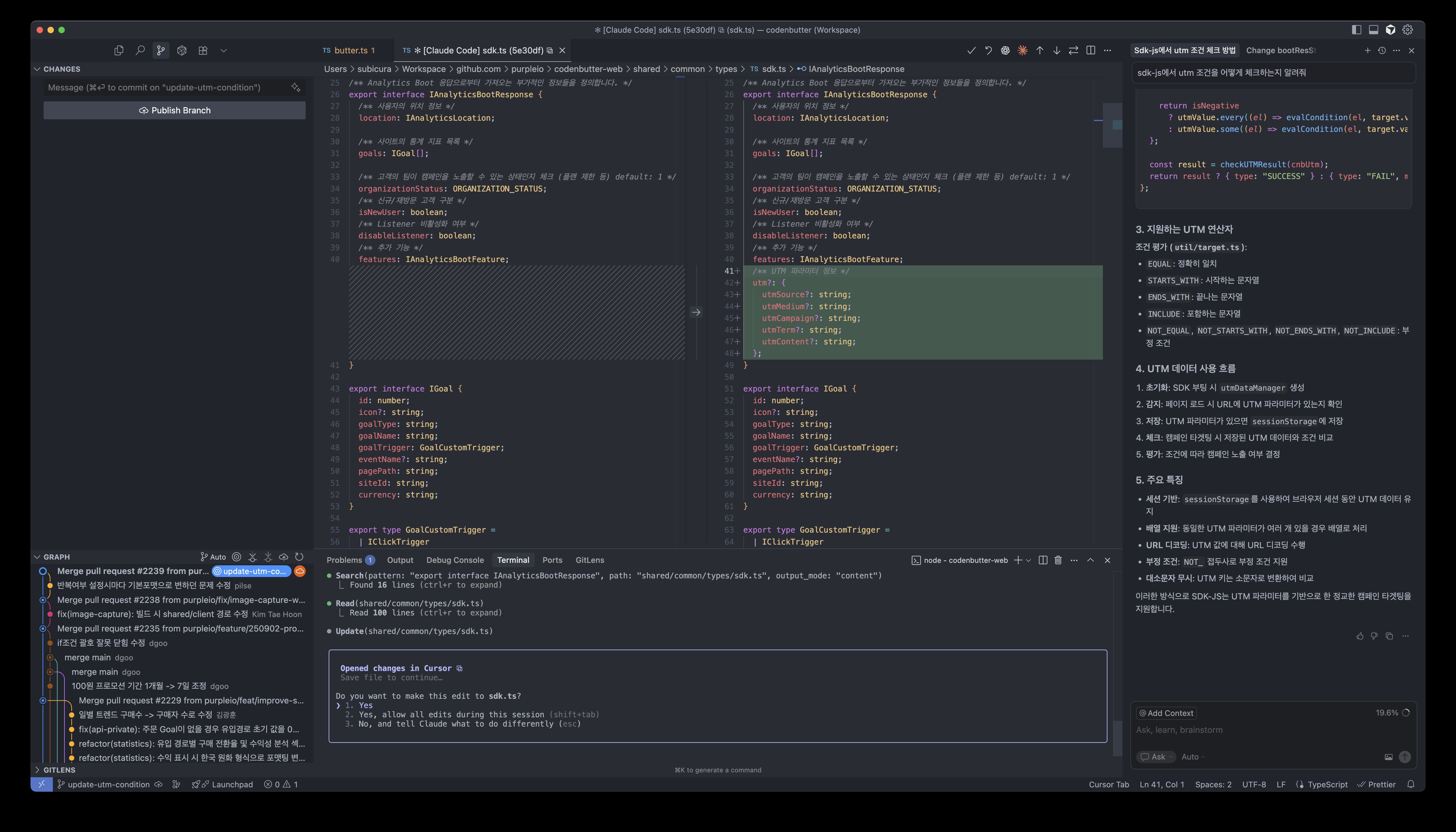Viewport: 1456px width, 832px height.
Task: Toggle inline diff view split icon
Action: tap(1091, 50)
